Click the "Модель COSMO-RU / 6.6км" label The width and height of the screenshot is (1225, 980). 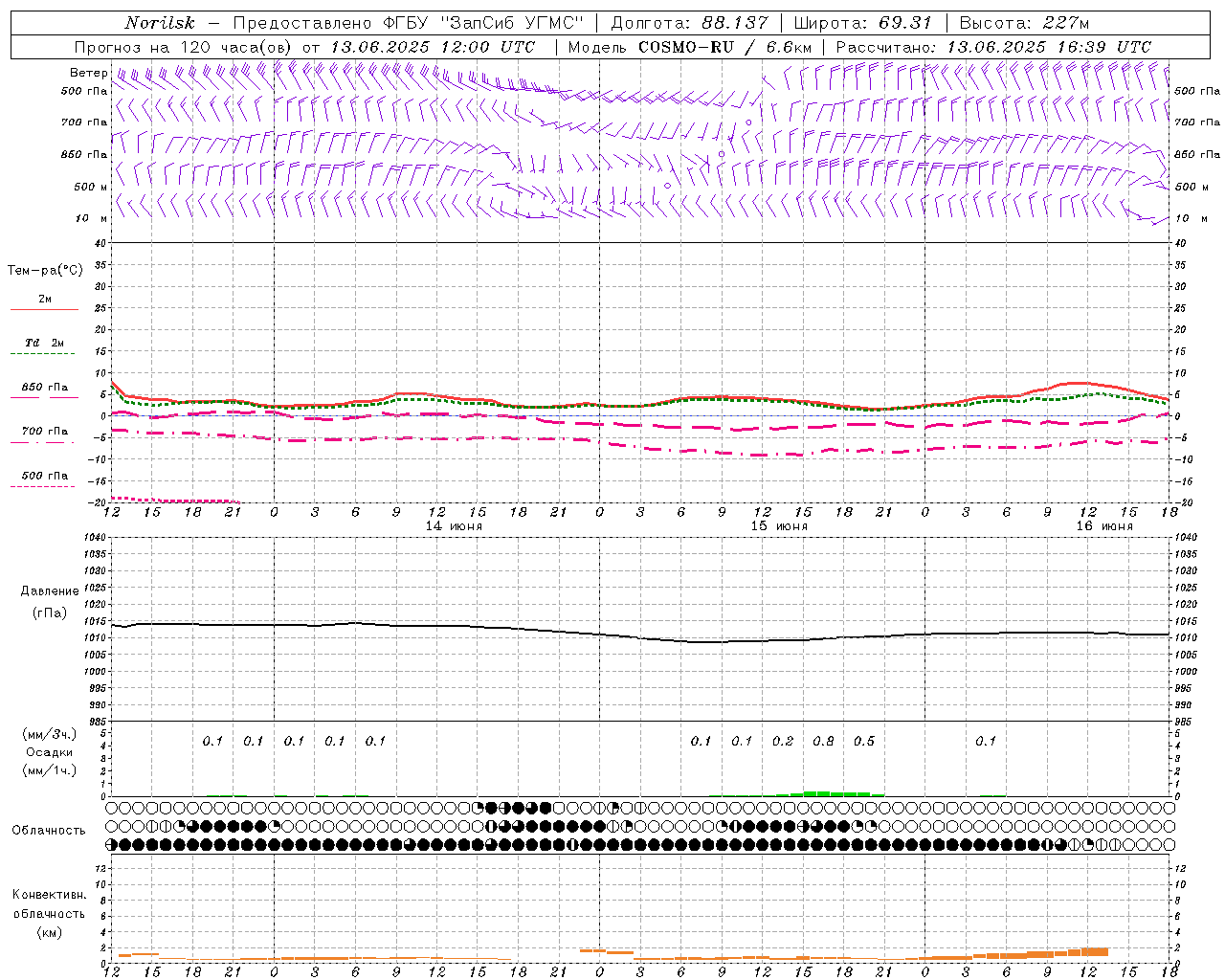pyautogui.click(x=691, y=47)
